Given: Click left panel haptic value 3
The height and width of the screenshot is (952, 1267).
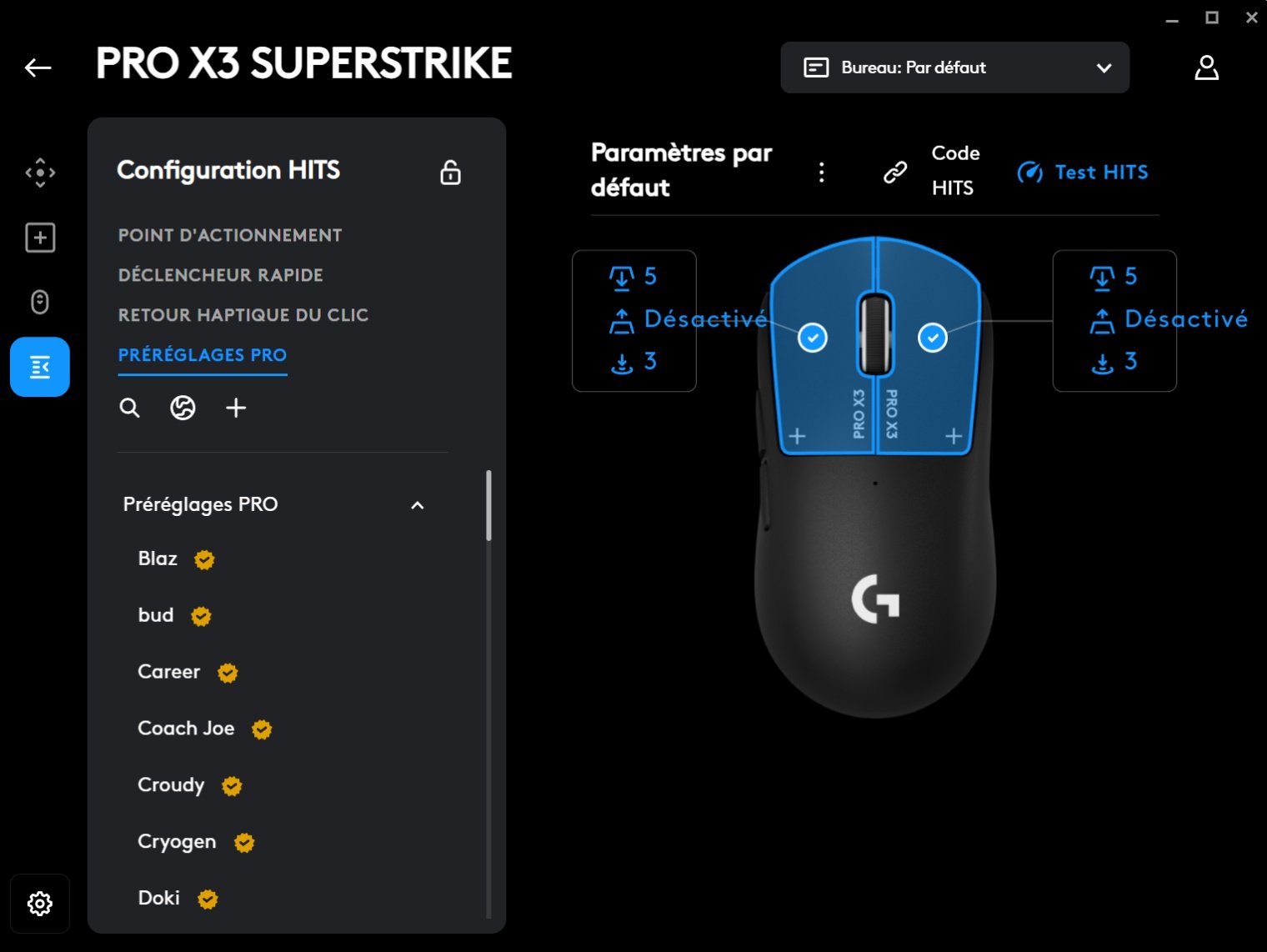Looking at the screenshot, I should 650,361.
